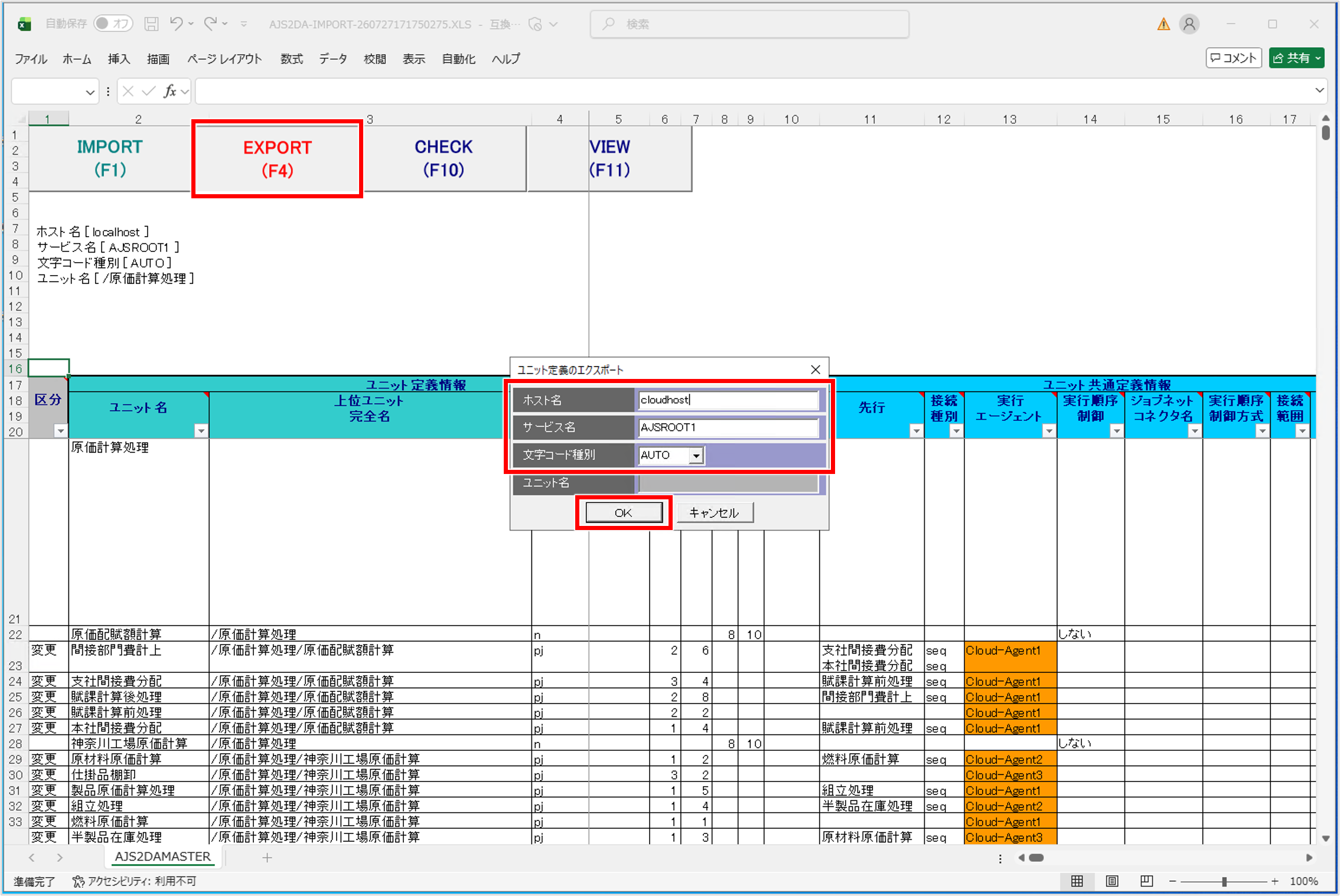Click the キャンセル button in dialog
Image resolution: width=1340 pixels, height=896 pixels.
(714, 513)
